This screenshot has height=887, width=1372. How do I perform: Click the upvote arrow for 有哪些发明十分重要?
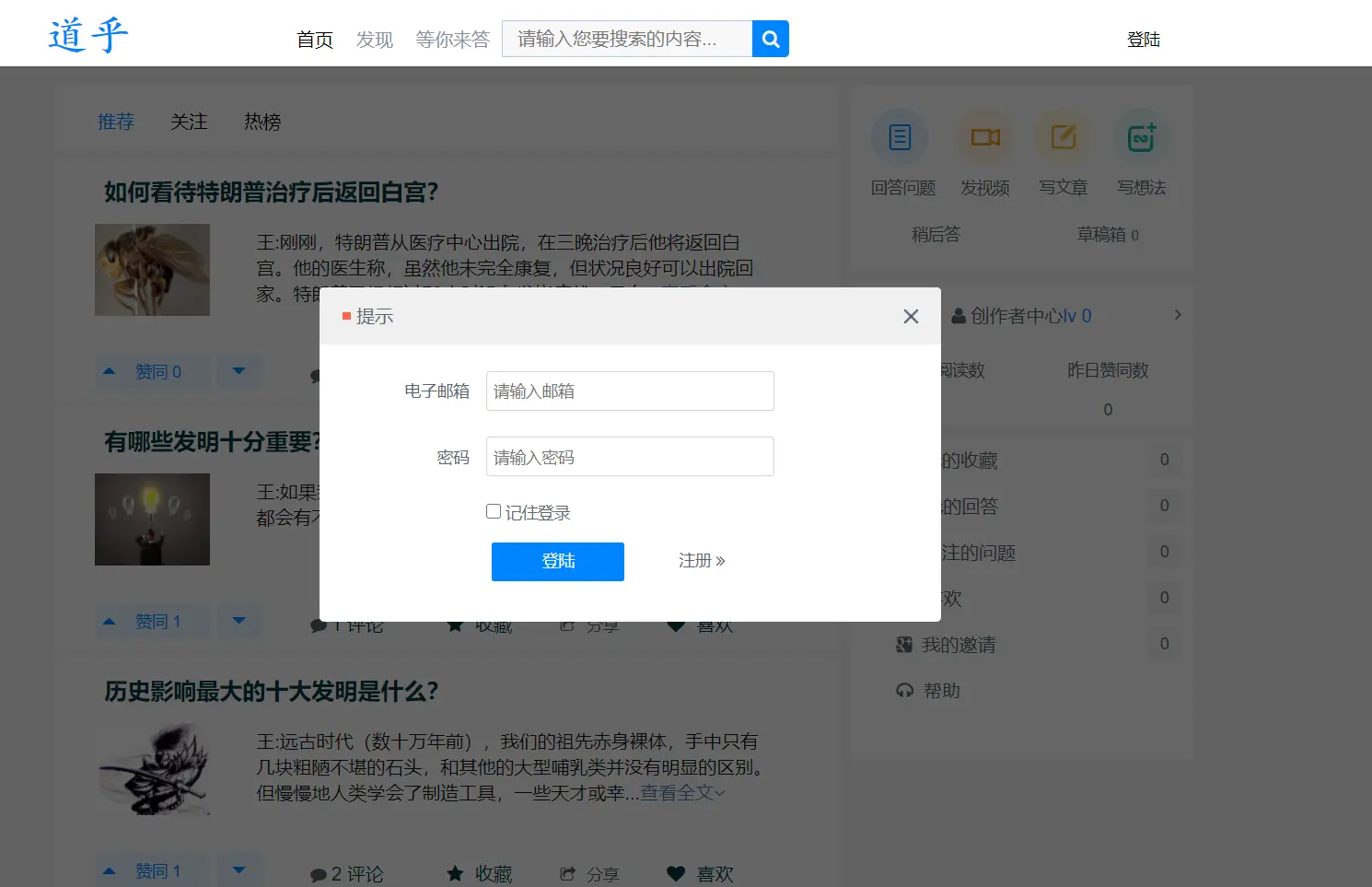coord(109,621)
